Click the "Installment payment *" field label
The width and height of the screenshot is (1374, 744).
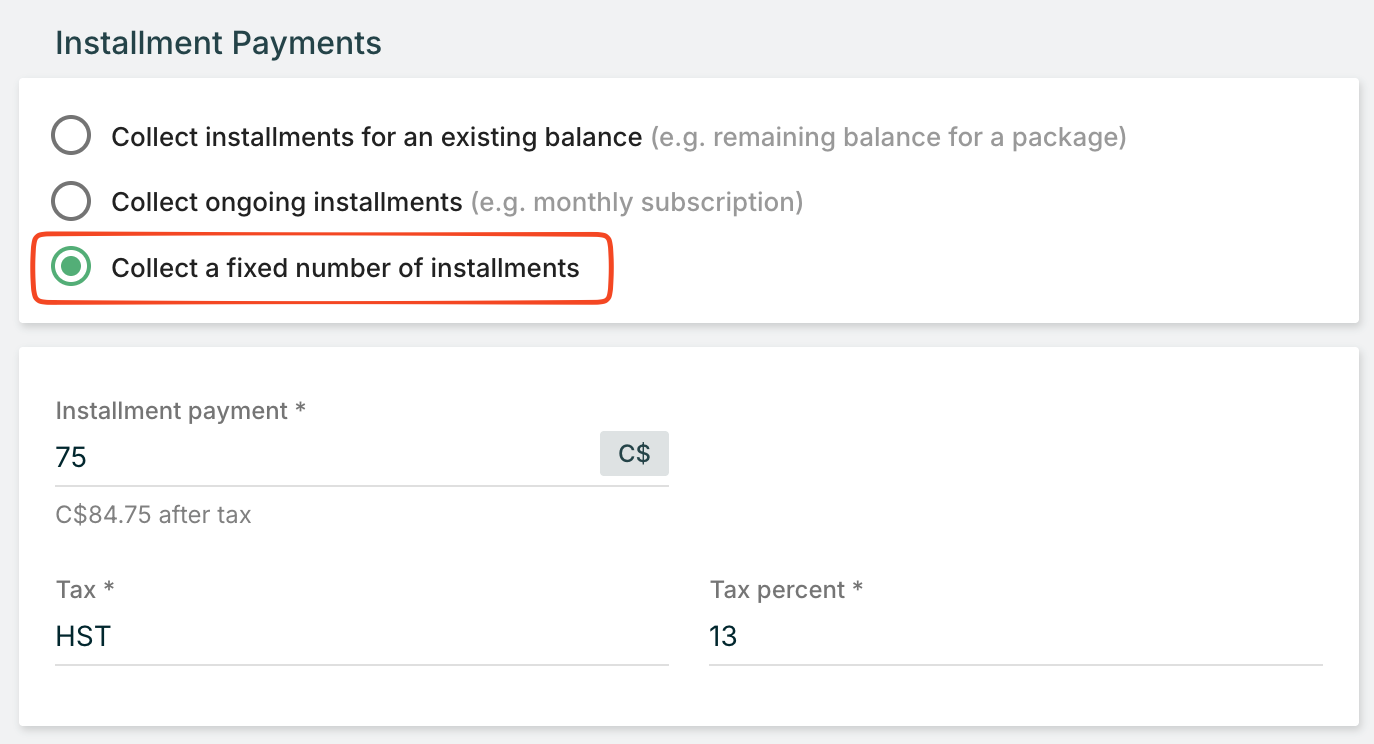pyautogui.click(x=172, y=411)
